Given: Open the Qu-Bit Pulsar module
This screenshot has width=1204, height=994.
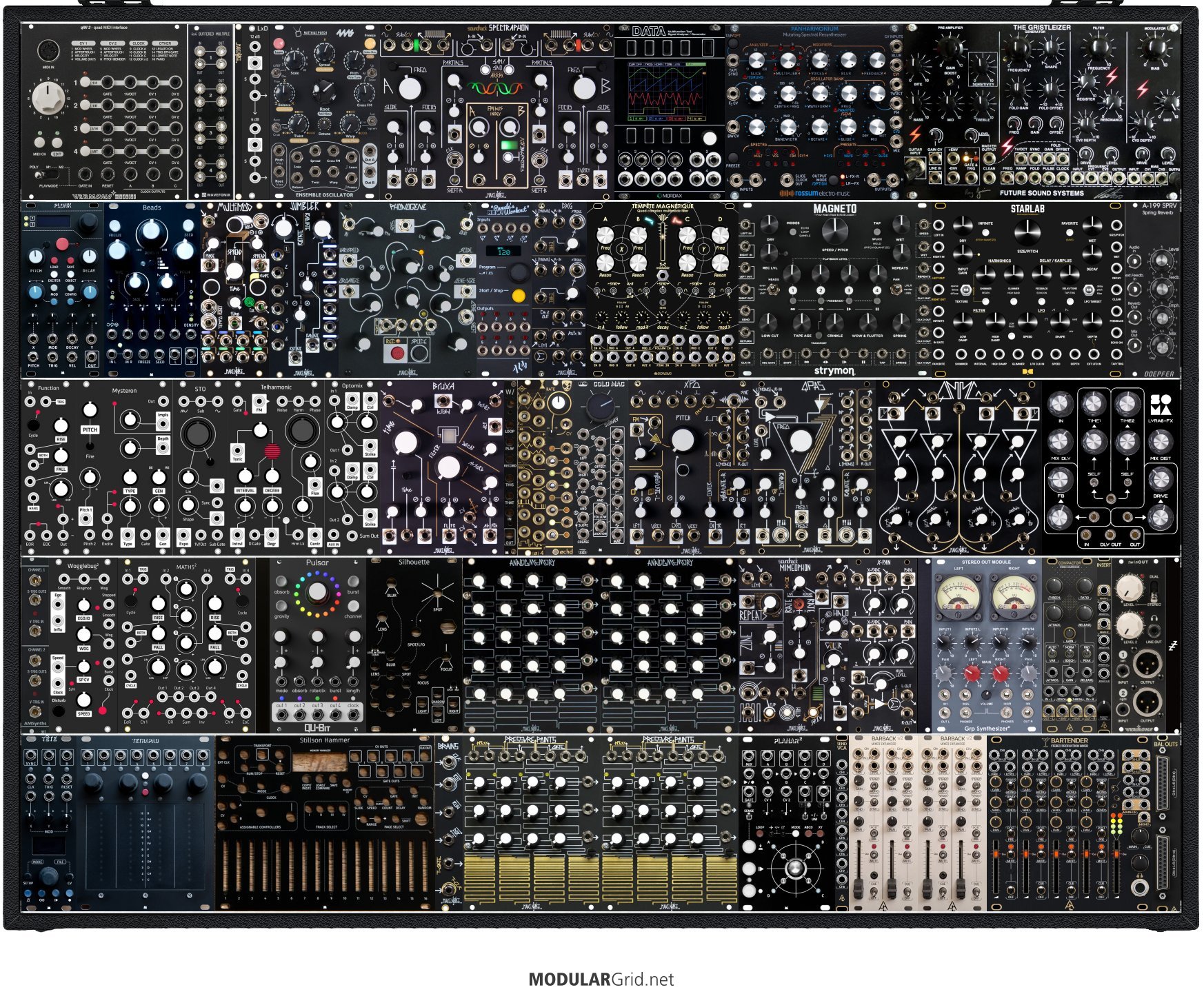Looking at the screenshot, I should point(318,645).
